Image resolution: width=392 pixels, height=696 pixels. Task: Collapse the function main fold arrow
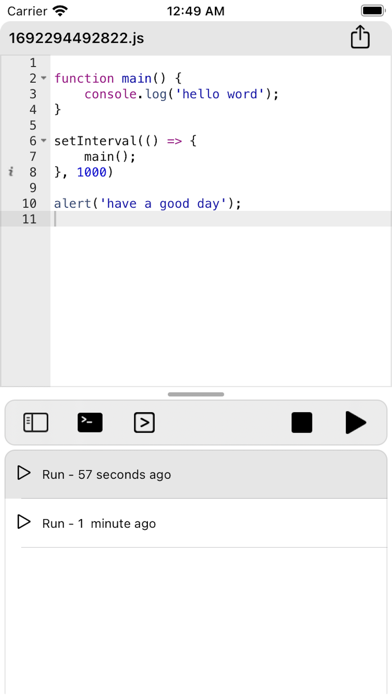[x=44, y=78]
